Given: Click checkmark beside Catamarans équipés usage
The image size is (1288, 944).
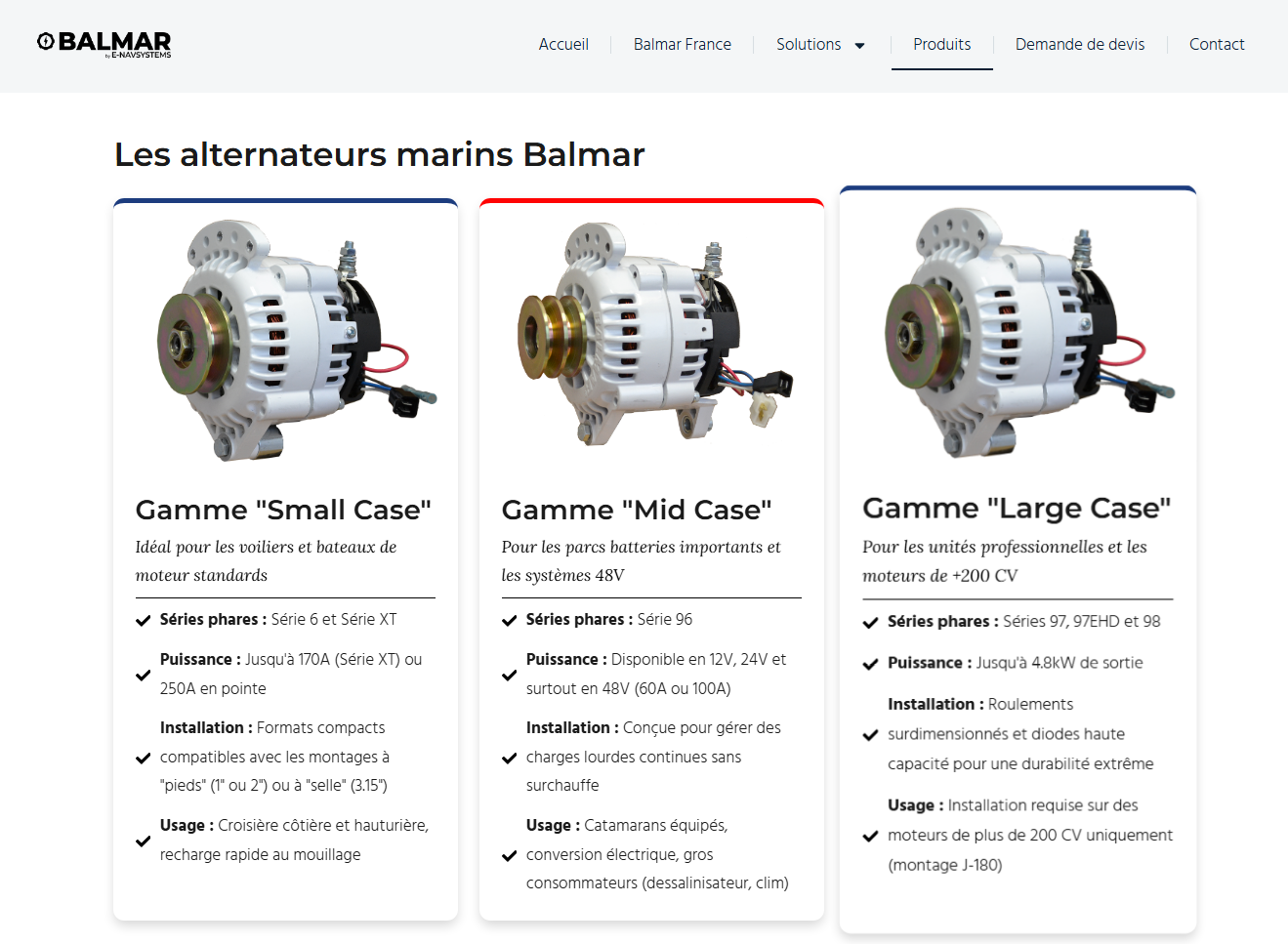Looking at the screenshot, I should [509, 855].
